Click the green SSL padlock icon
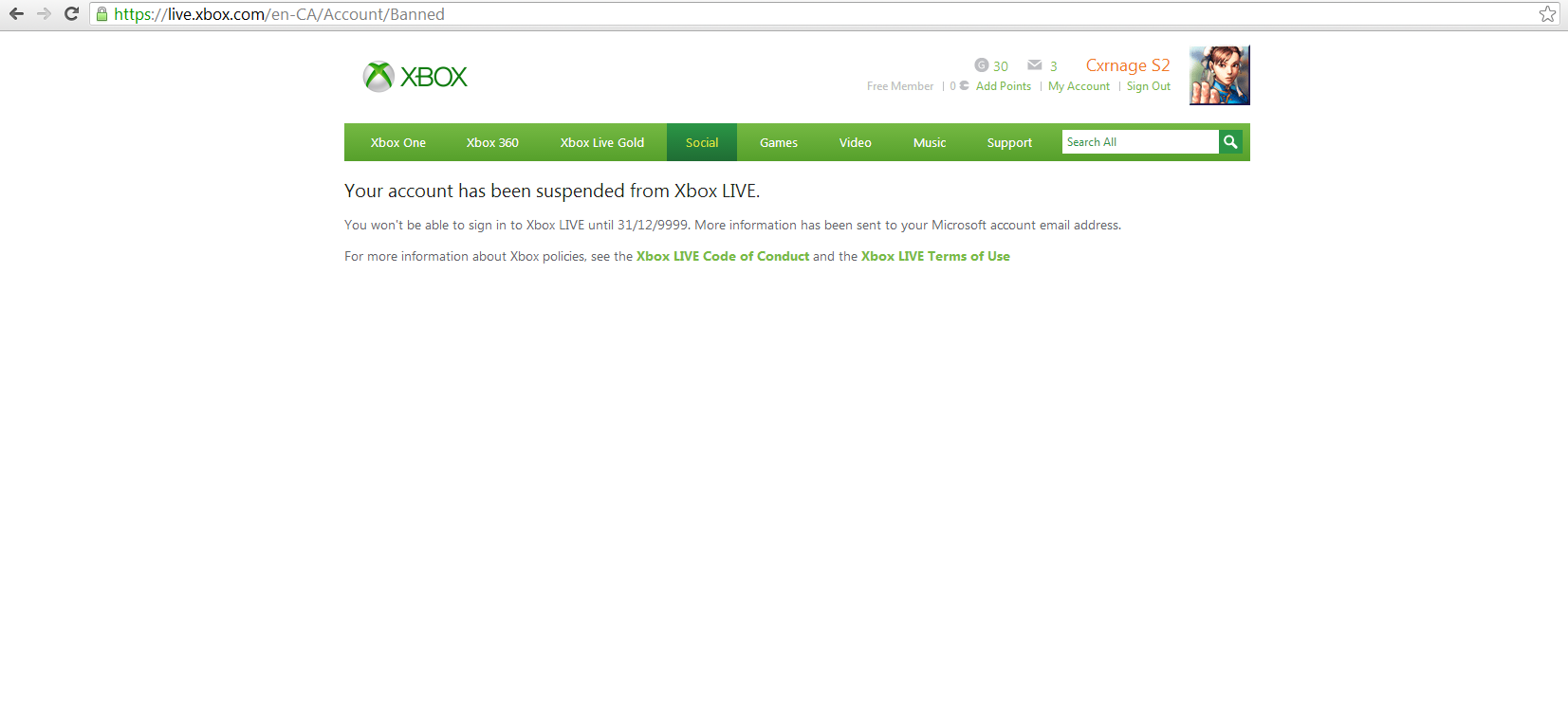The height and width of the screenshot is (711, 1568). coord(102,14)
